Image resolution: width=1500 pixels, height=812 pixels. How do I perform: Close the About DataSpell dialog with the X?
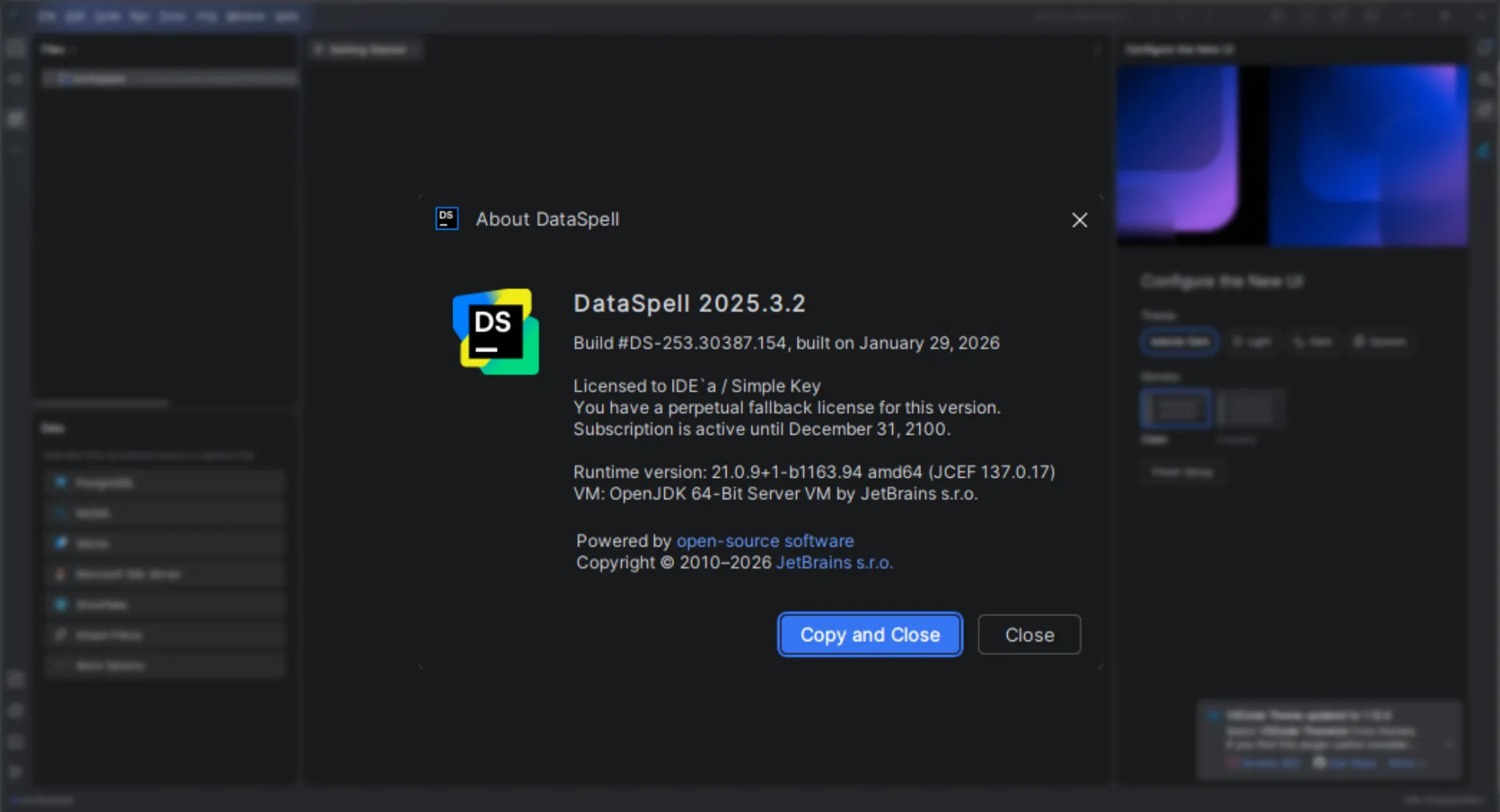1080,220
